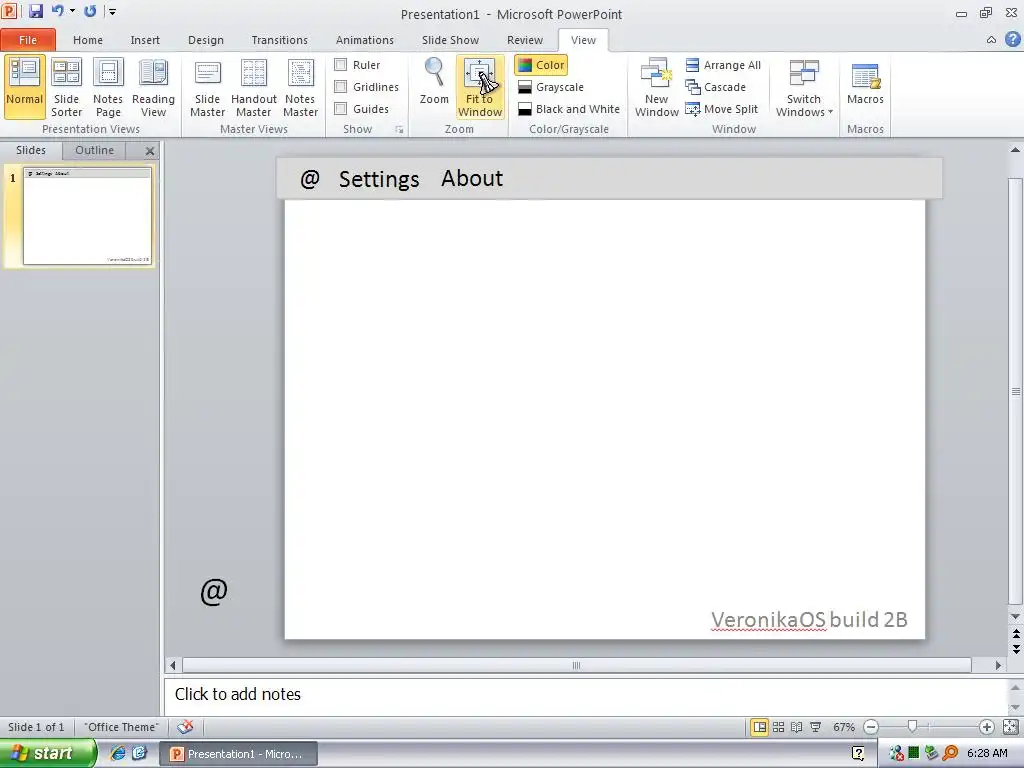Image resolution: width=1024 pixels, height=768 pixels.
Task: Click magnifier icon in system tray
Action: pyautogui.click(x=951, y=753)
